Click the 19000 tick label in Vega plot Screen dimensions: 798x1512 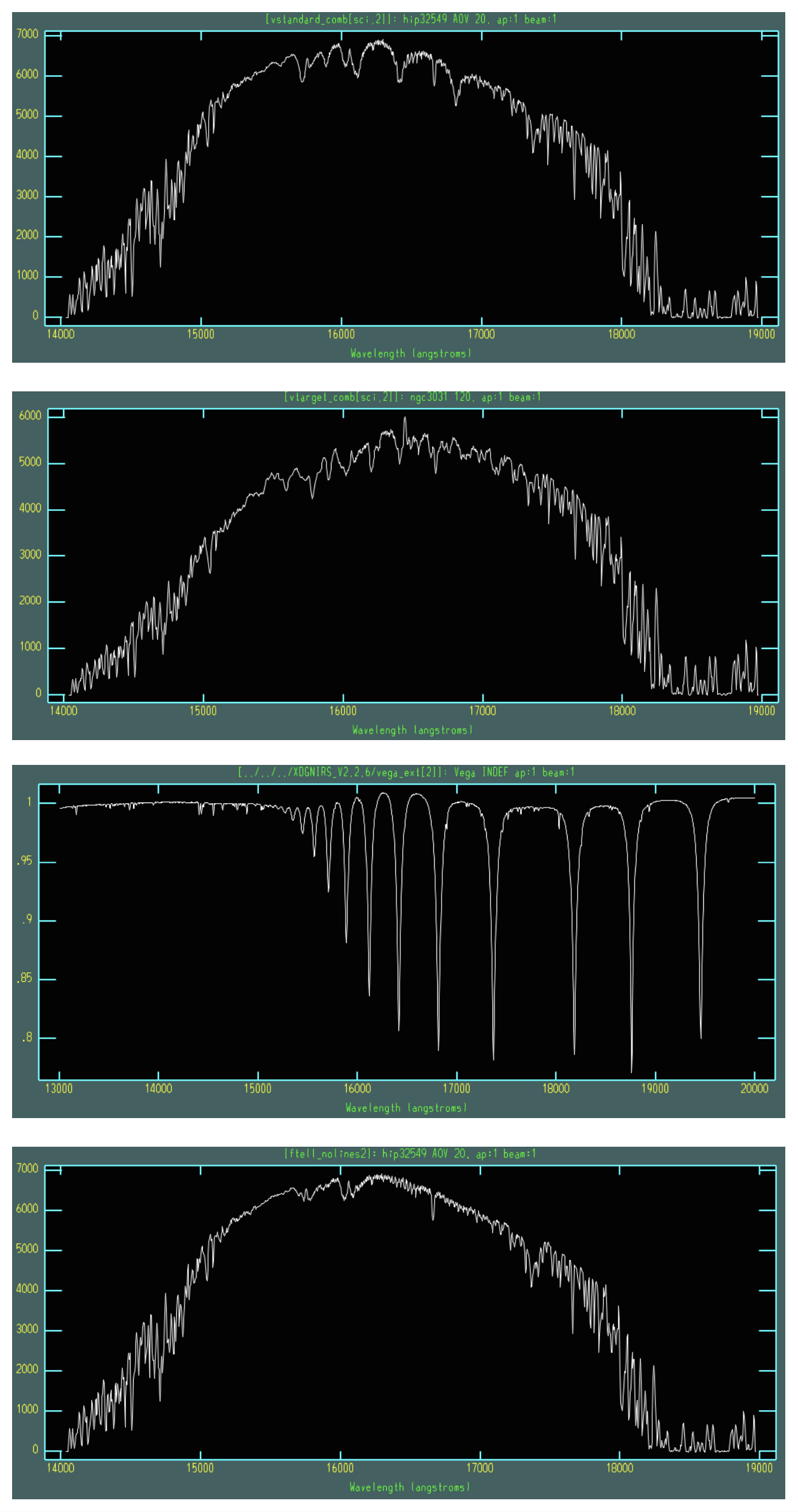[x=655, y=1089]
